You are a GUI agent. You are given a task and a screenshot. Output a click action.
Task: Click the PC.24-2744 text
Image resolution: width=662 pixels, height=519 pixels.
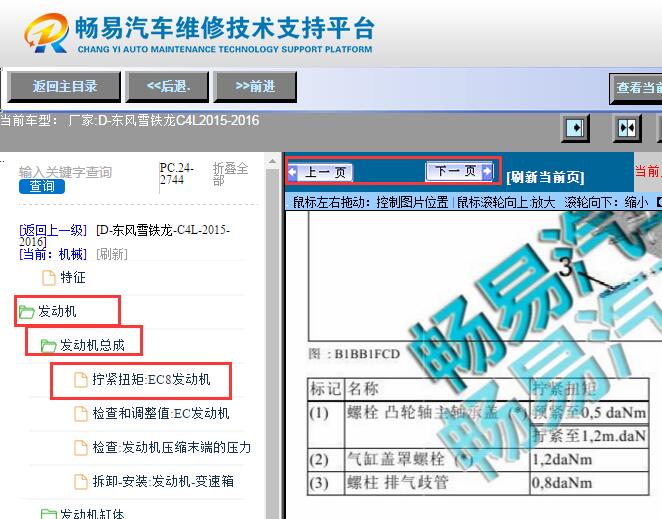coord(176,174)
